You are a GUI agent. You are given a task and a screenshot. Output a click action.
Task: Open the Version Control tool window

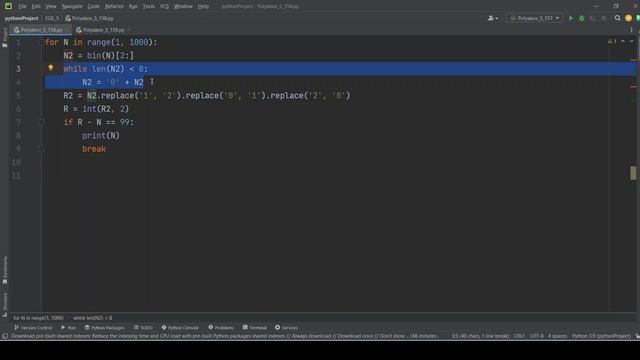(33, 328)
